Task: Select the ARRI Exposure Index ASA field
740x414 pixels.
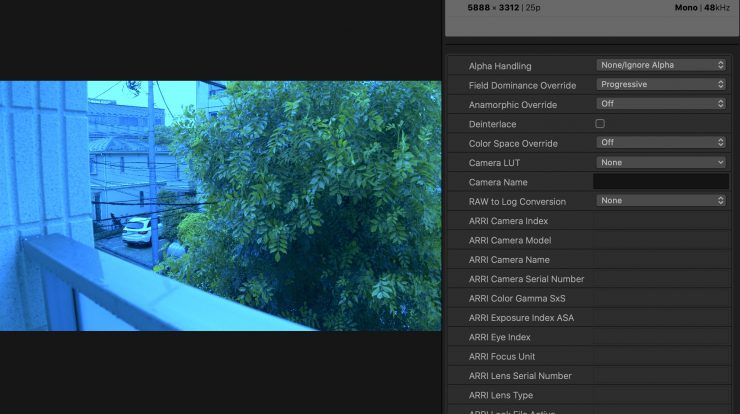Action: tap(661, 318)
